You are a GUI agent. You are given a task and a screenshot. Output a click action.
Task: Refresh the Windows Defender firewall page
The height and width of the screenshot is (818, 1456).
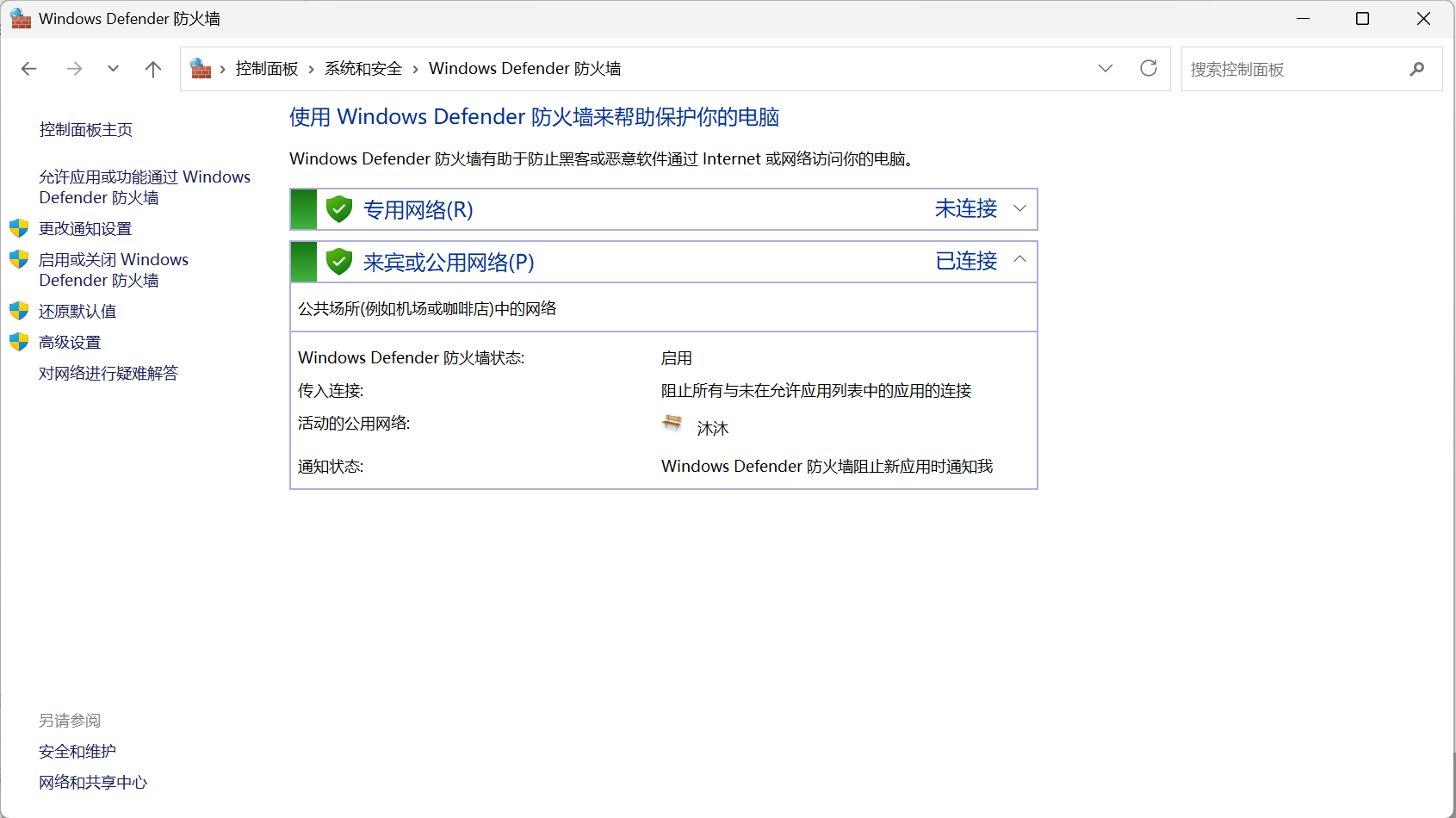click(1149, 68)
